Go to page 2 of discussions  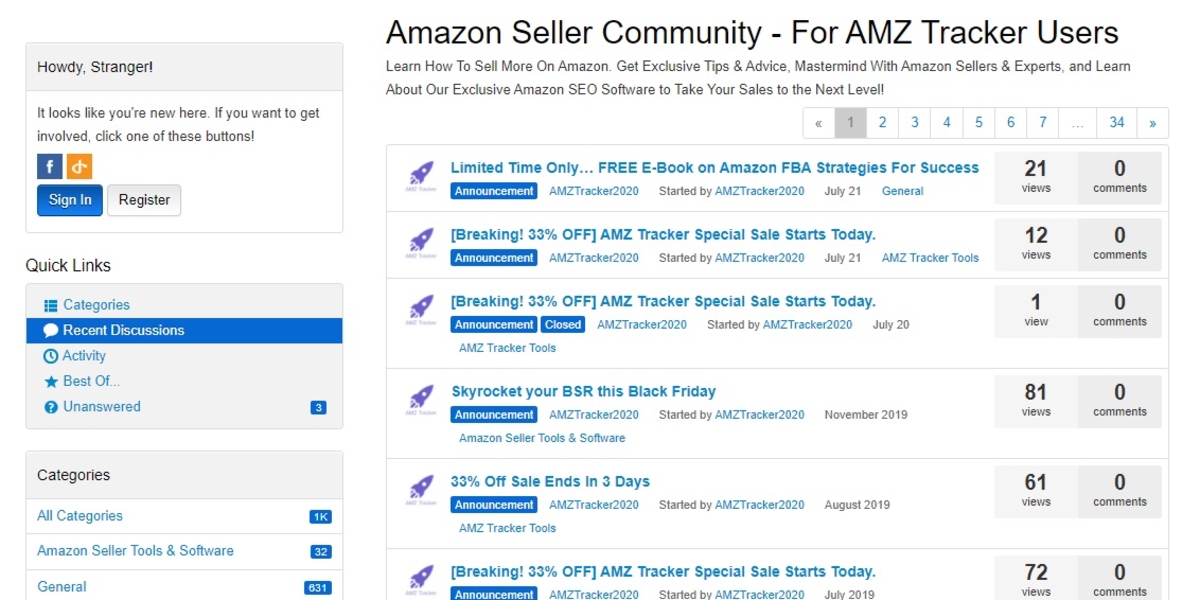(882, 123)
